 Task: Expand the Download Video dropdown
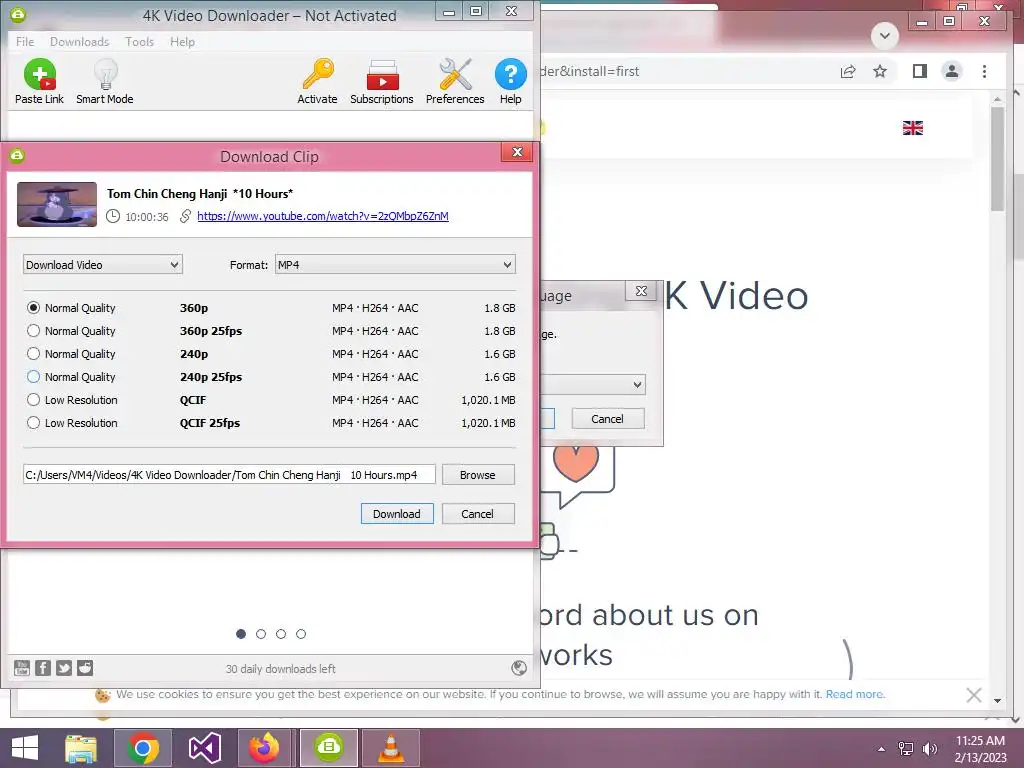coord(103,264)
